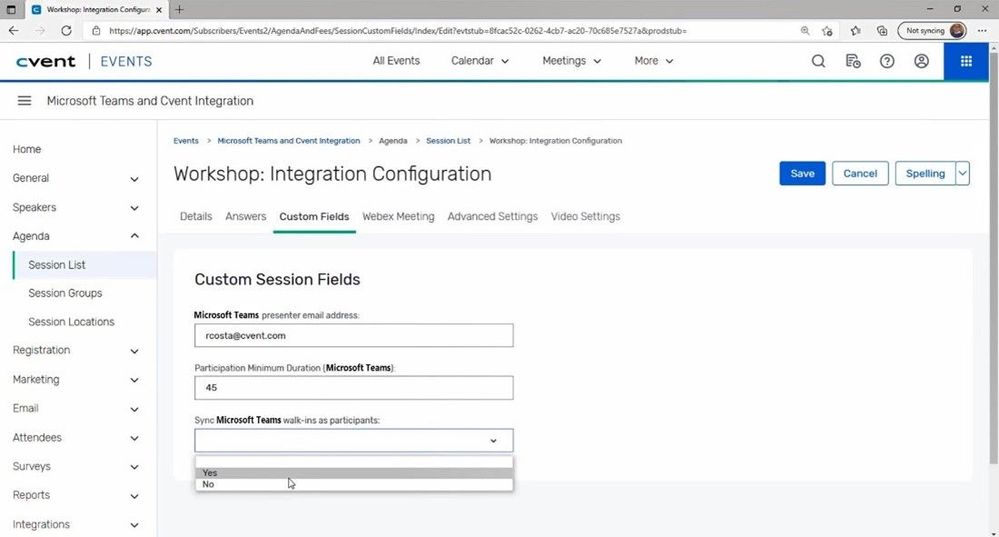Click the Spelling button
The height and width of the screenshot is (537, 999).
pos(925,173)
